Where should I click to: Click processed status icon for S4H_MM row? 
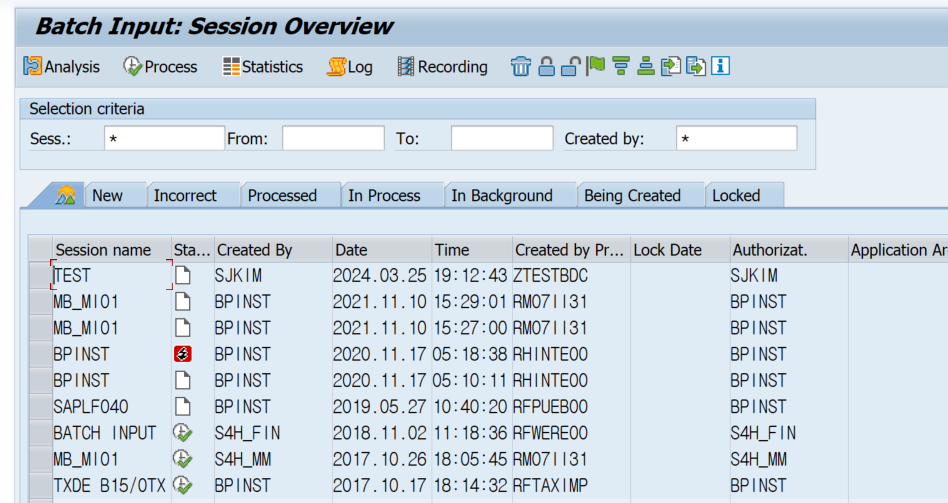(183, 459)
